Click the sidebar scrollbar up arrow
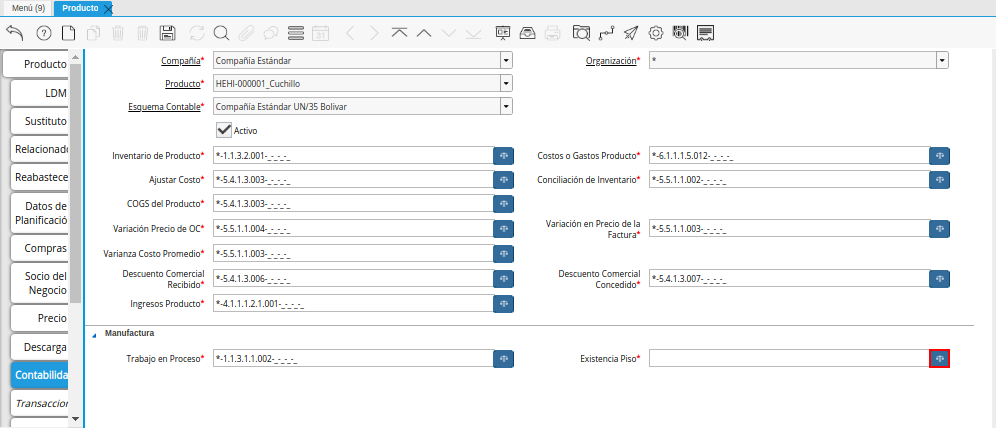 (x=76, y=58)
